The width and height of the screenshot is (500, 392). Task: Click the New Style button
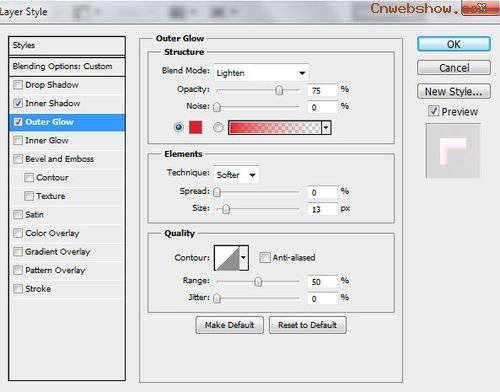(454, 91)
